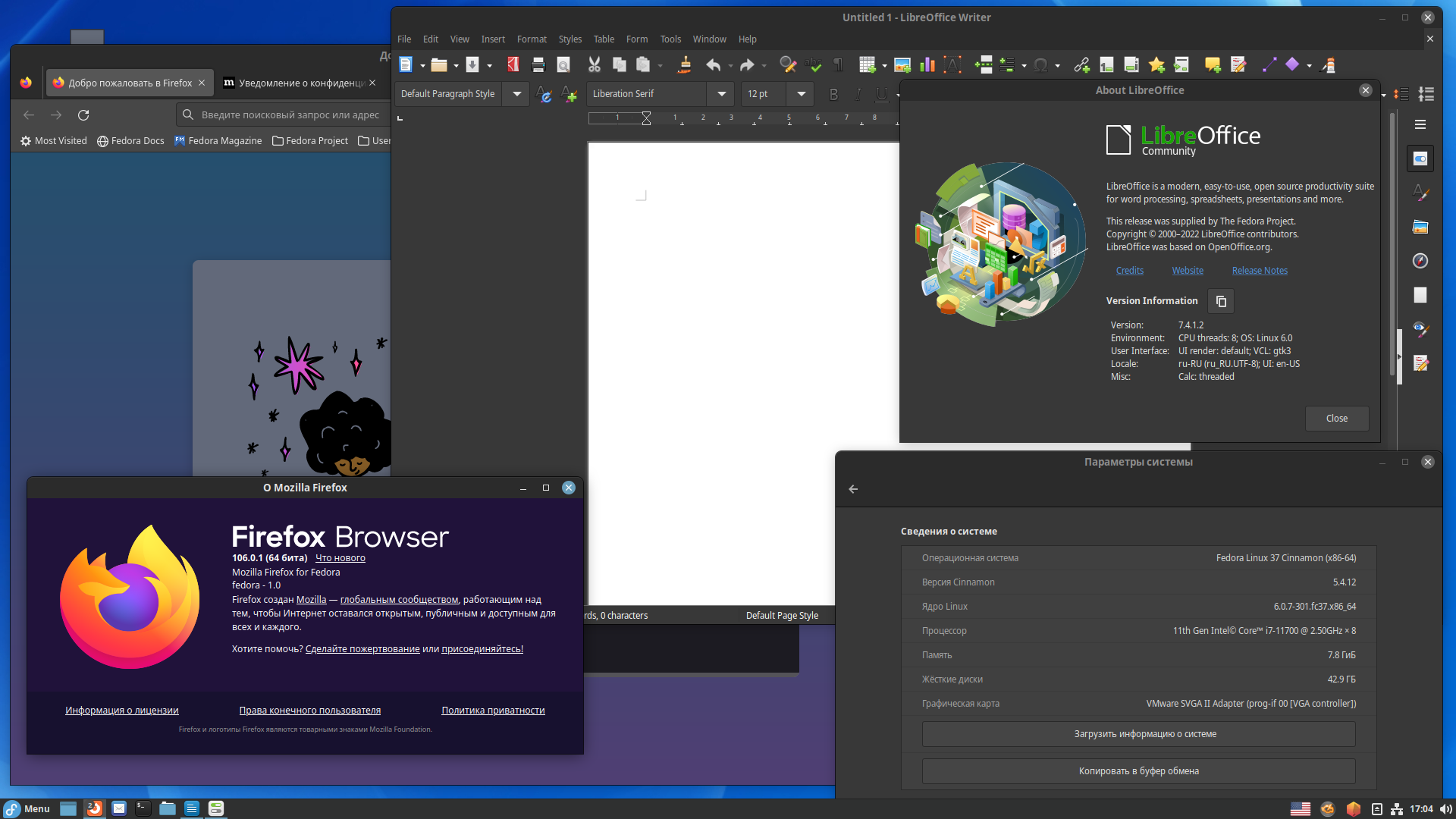Open the Table menu in Writer
The width and height of the screenshot is (1456, 819).
pos(604,39)
